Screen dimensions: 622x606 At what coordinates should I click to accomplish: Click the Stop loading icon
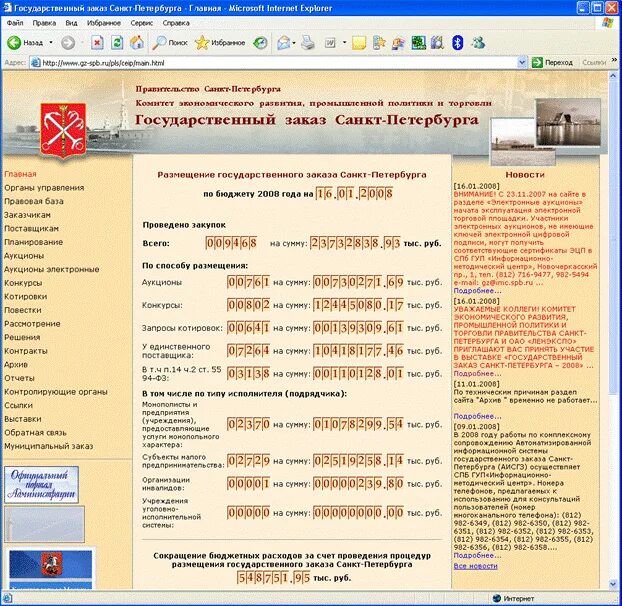[97, 42]
